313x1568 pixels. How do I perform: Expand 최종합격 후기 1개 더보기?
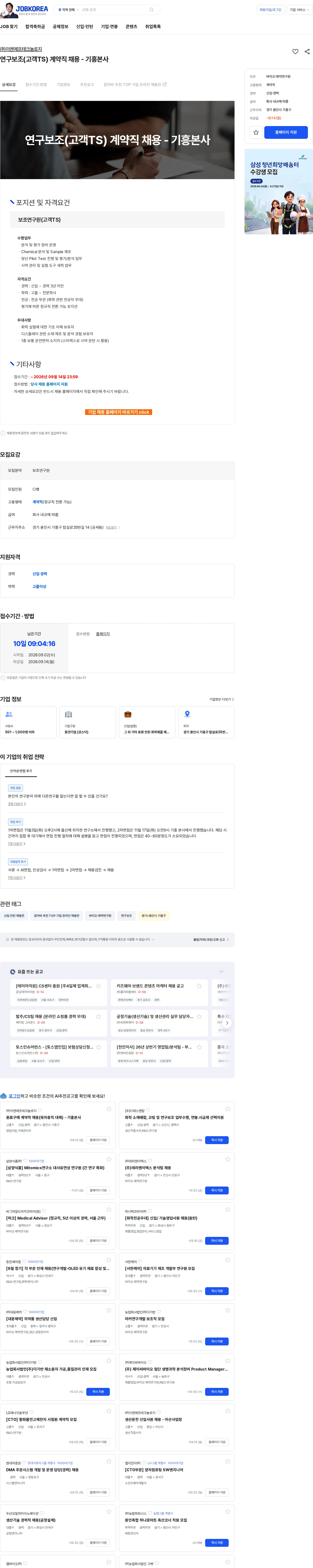click(x=17, y=878)
